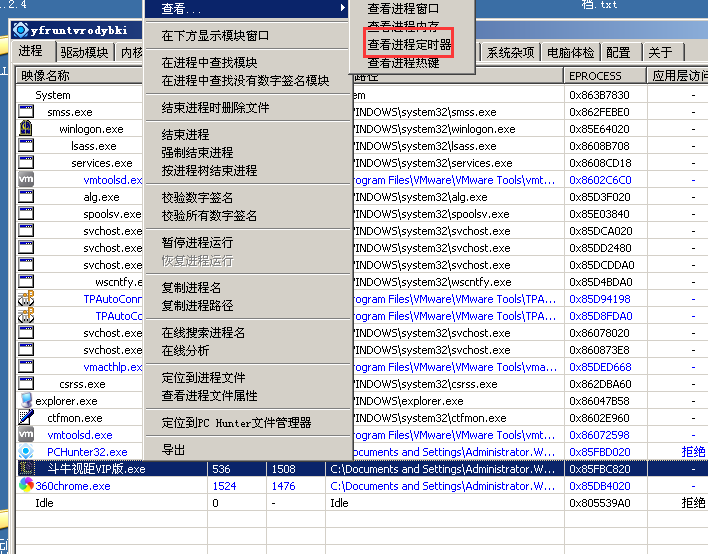Click the app icon in the title bar
708x554 pixels.
21,30
